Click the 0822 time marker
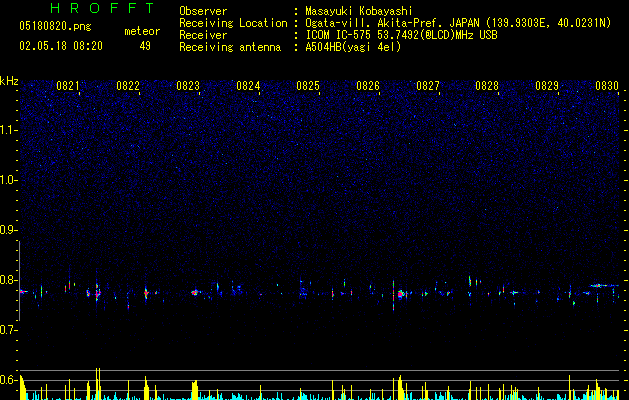629x400 pixels. point(128,86)
